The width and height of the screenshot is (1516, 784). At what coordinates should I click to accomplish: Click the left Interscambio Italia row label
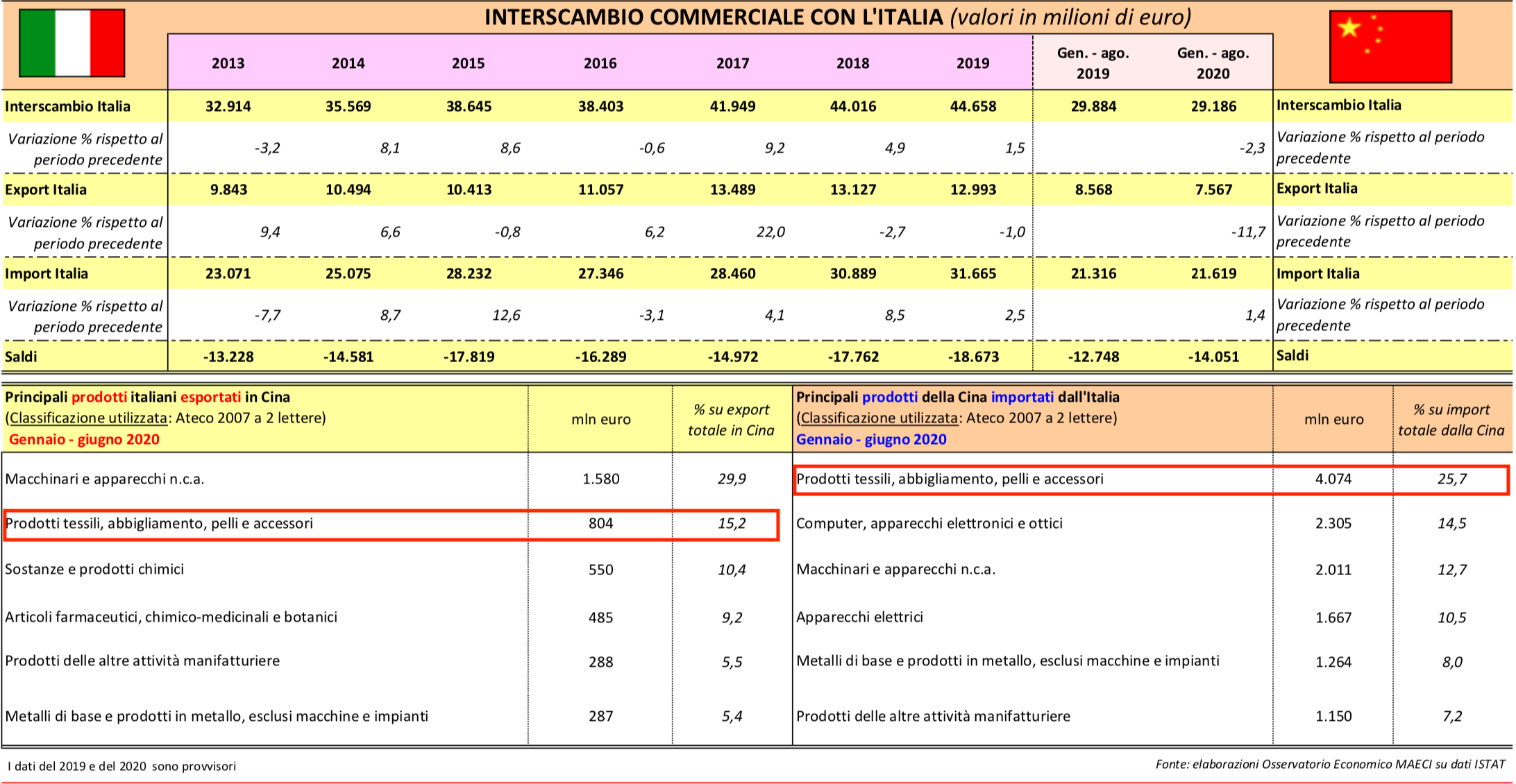point(67,106)
